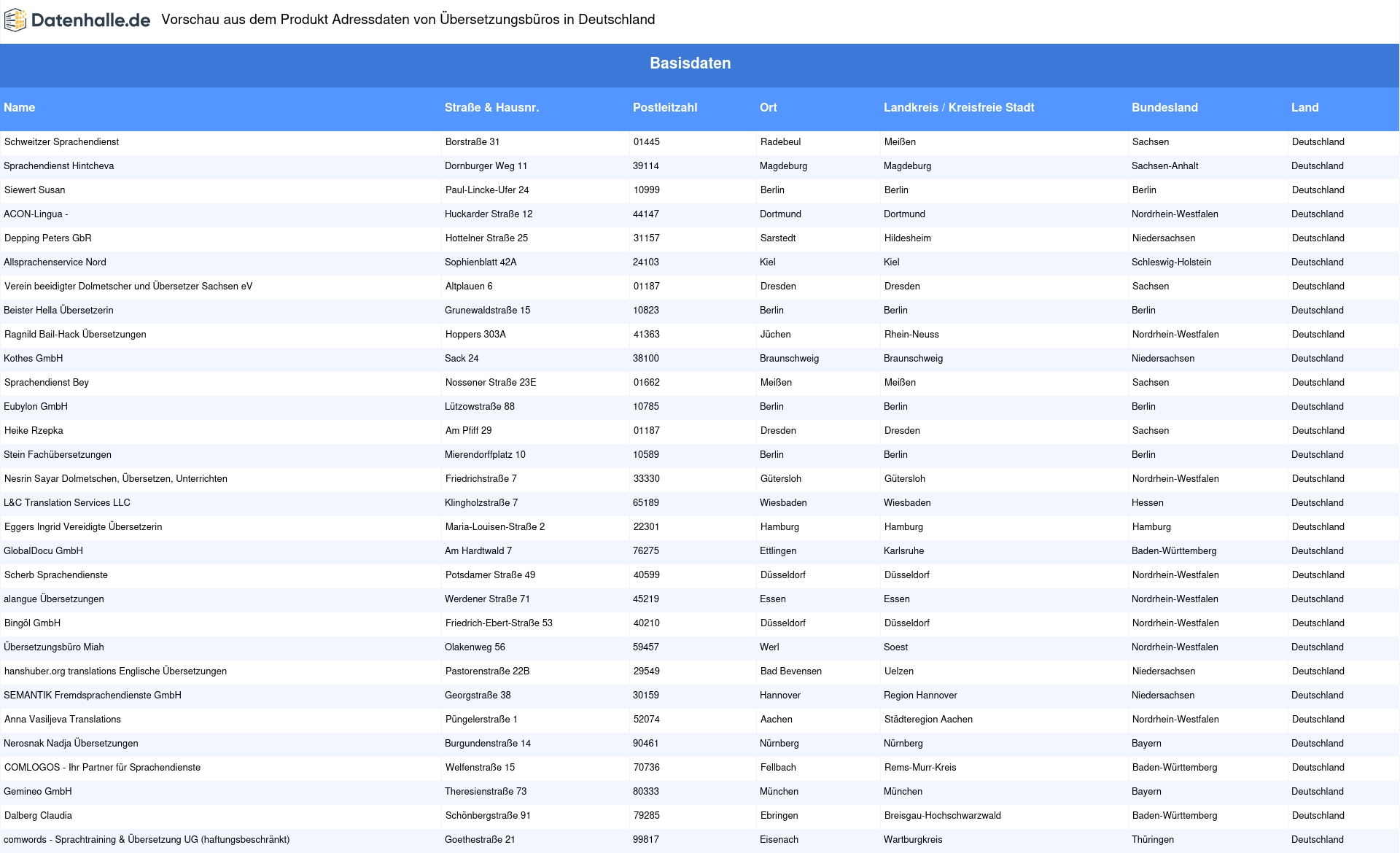Click the address Dornburger Weg 11

point(486,166)
